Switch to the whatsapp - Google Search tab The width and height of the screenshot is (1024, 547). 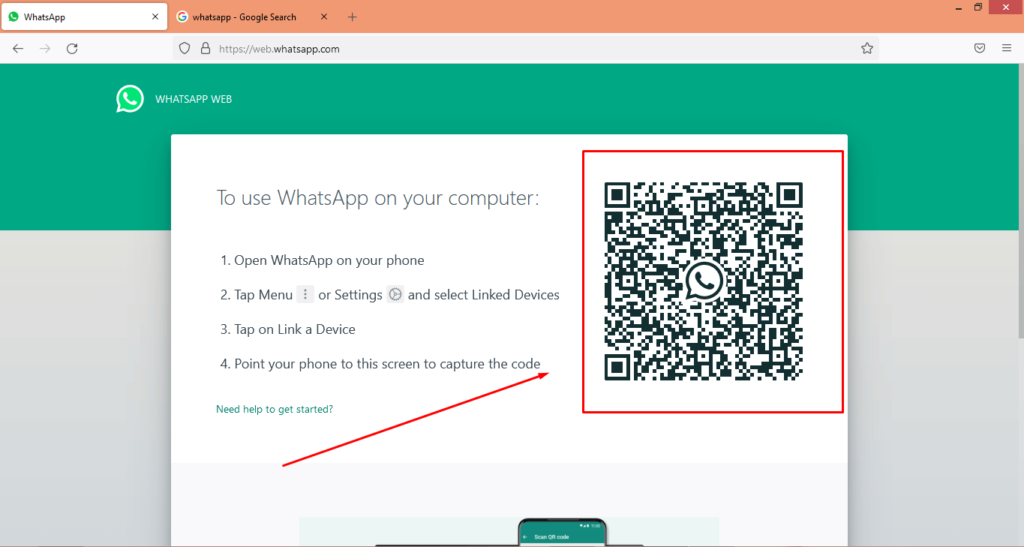pyautogui.click(x=254, y=17)
